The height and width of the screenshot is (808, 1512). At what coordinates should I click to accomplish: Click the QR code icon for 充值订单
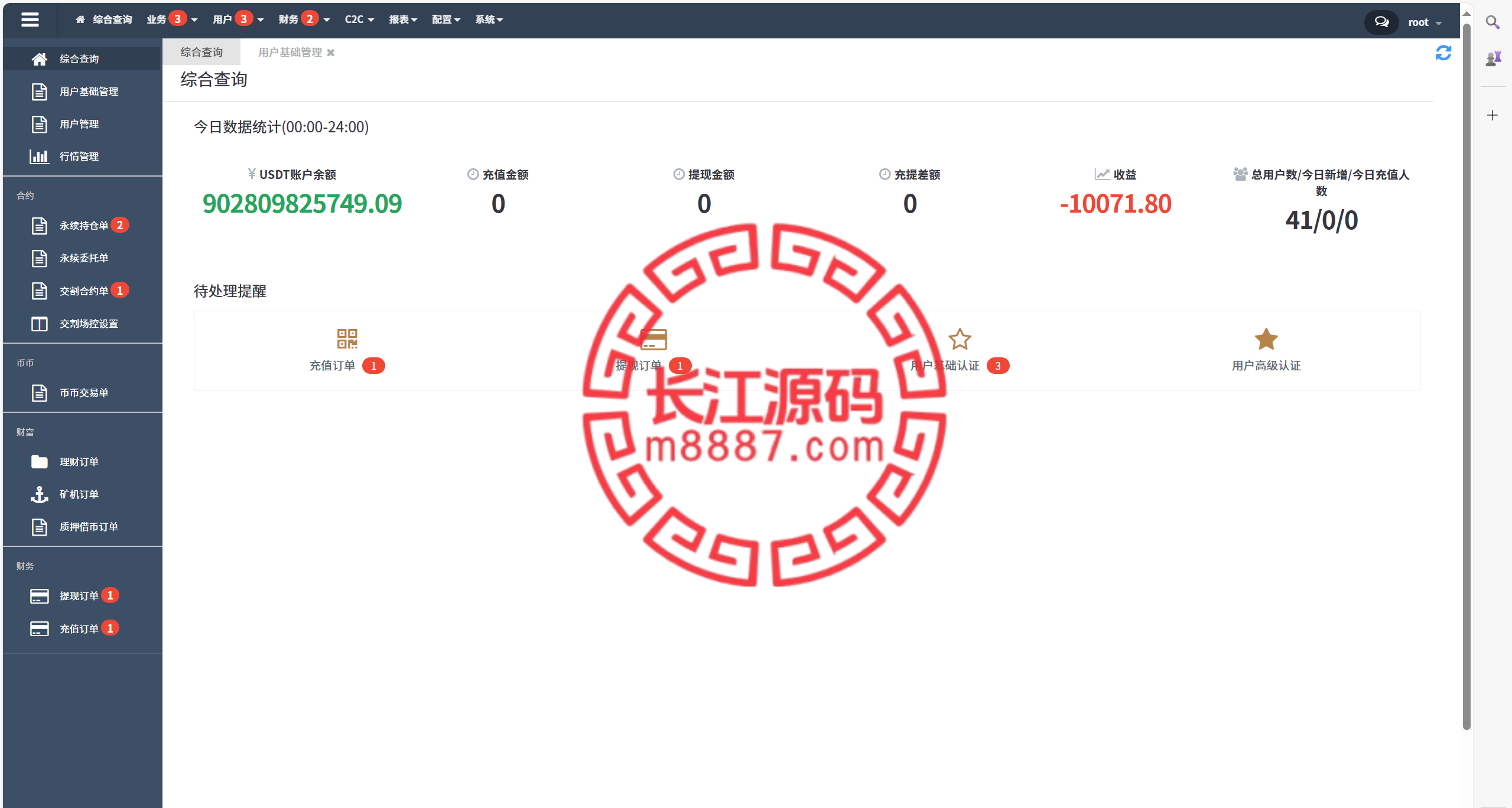point(347,338)
